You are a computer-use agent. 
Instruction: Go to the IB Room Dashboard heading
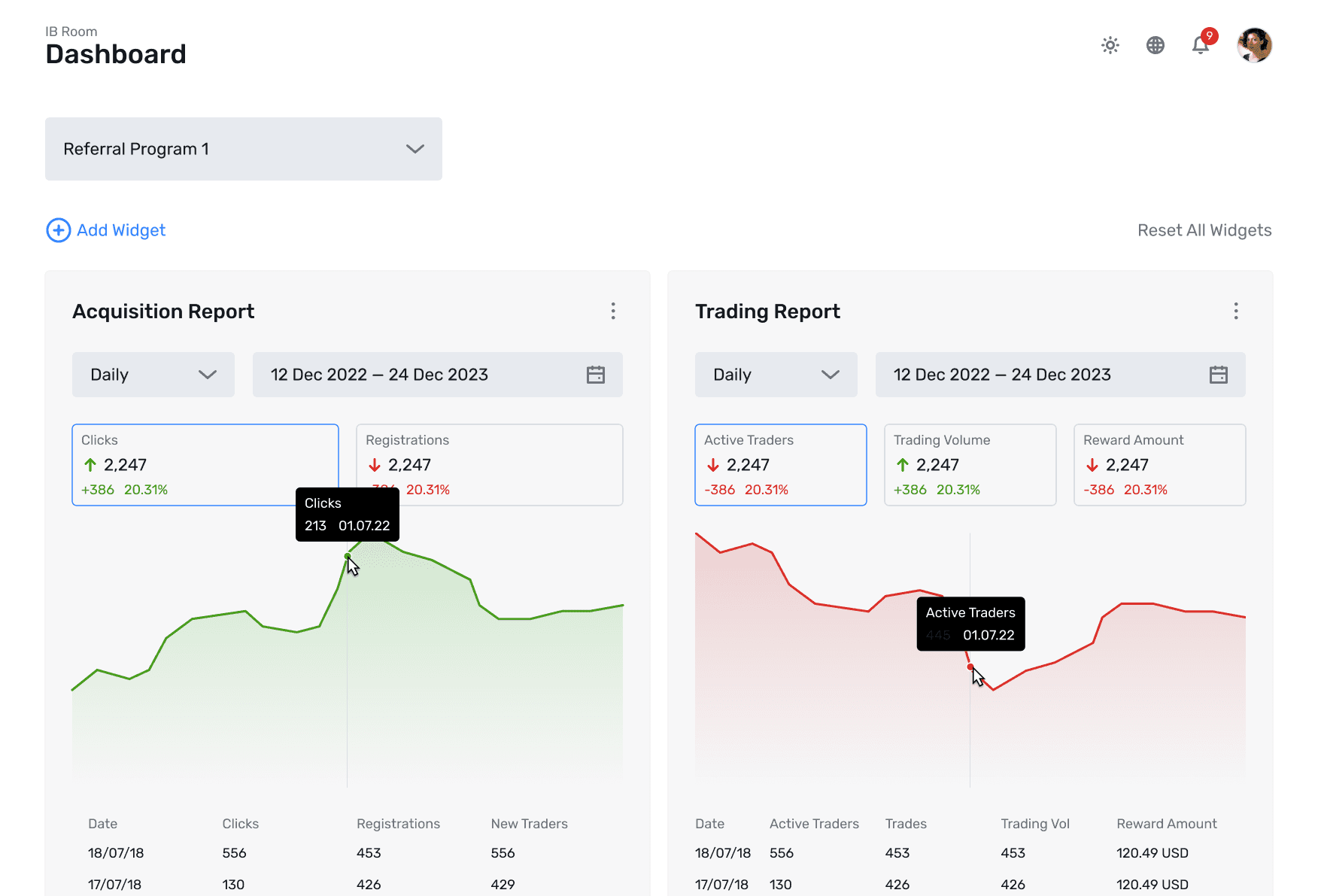[x=115, y=53]
